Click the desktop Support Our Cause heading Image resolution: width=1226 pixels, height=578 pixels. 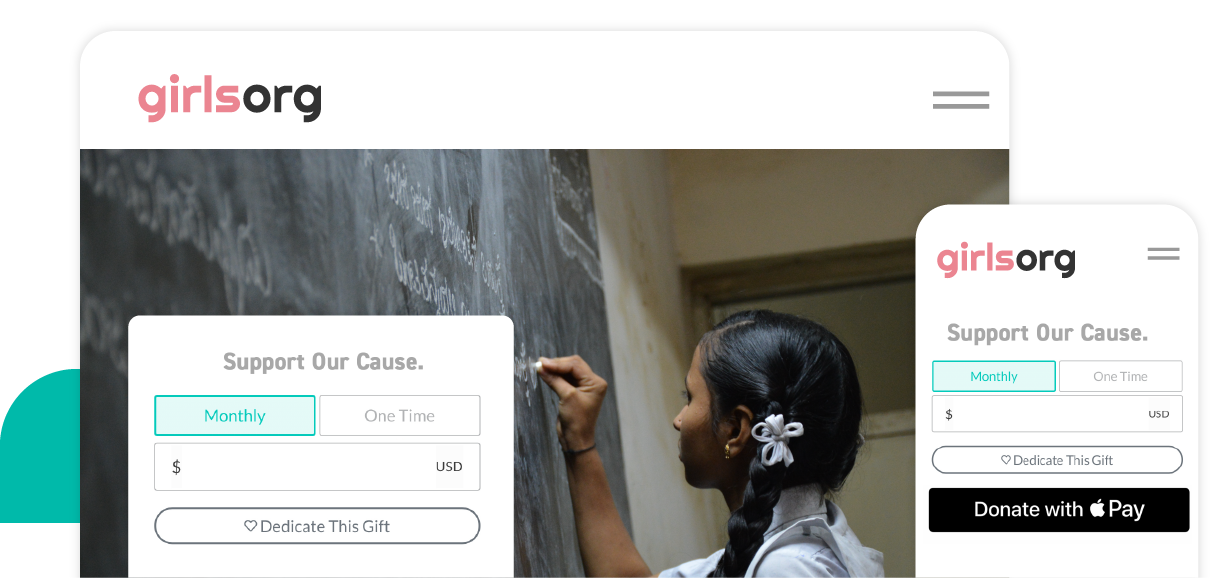pyautogui.click(x=323, y=362)
